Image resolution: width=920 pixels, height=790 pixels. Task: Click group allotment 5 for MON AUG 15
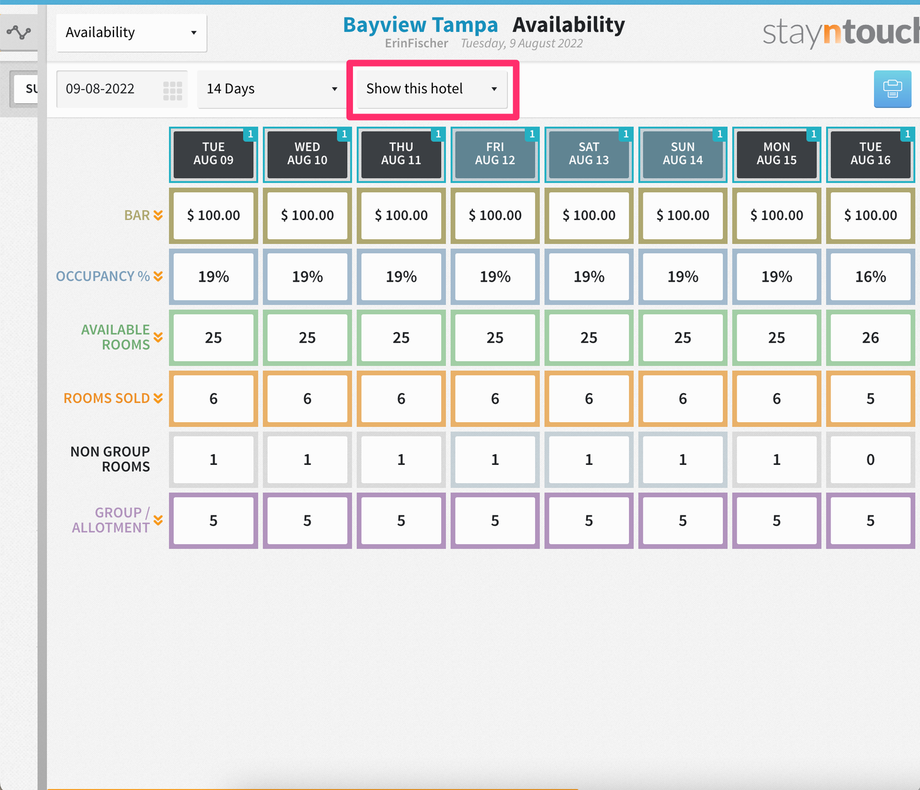click(x=777, y=521)
